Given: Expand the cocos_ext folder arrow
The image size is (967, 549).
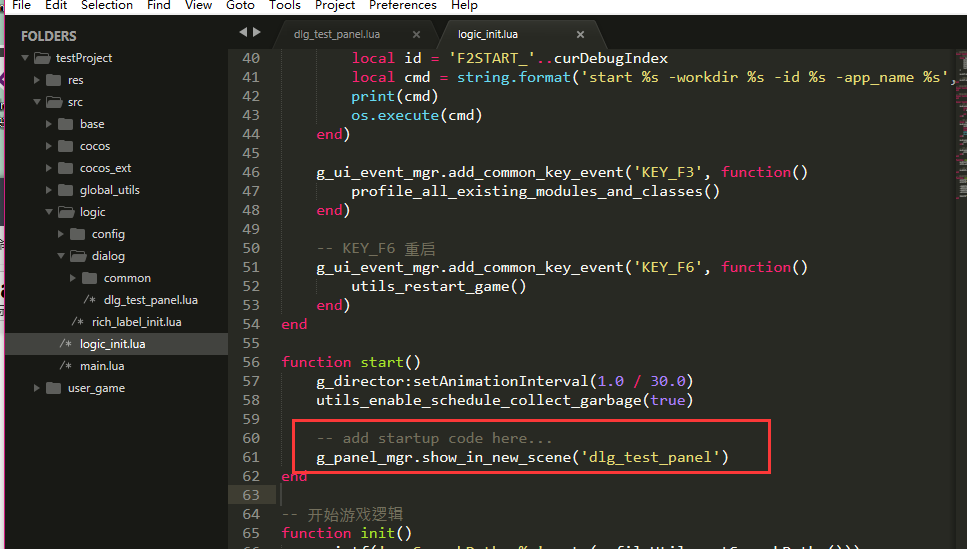Looking at the screenshot, I should click(49, 168).
